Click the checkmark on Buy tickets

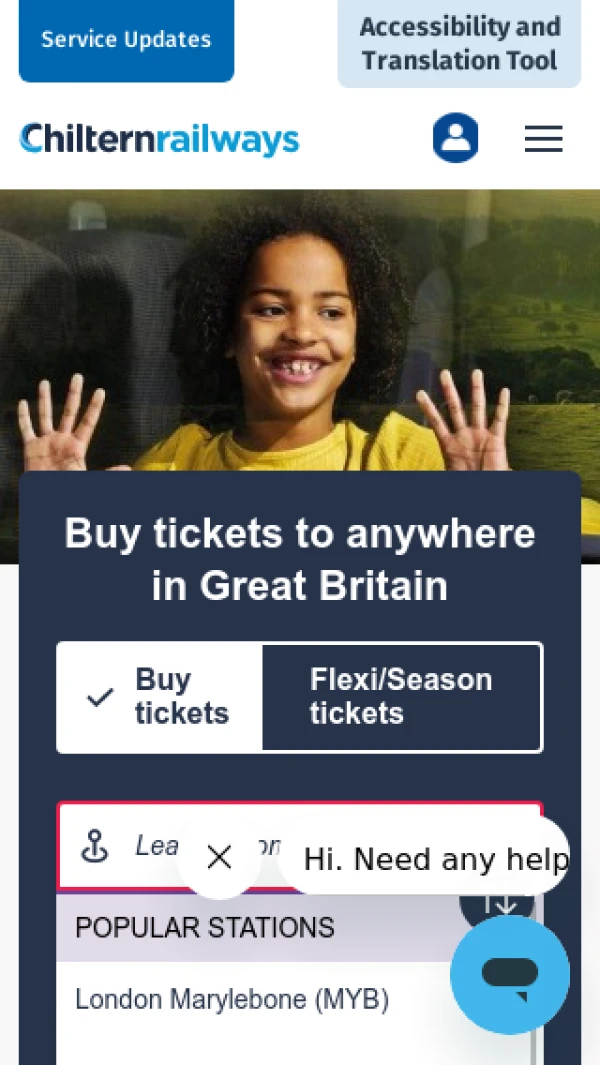(x=101, y=697)
